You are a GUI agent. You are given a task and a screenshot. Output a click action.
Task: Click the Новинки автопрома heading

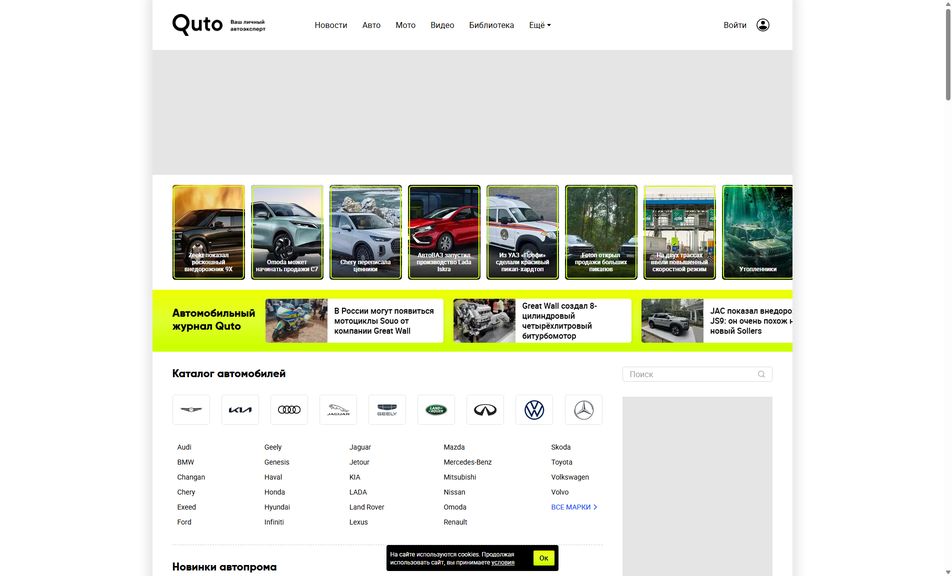click(x=225, y=567)
